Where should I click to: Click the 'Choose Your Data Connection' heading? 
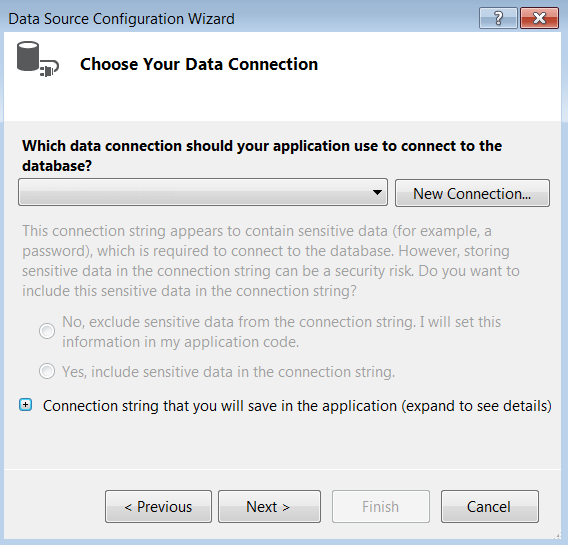pos(199,64)
